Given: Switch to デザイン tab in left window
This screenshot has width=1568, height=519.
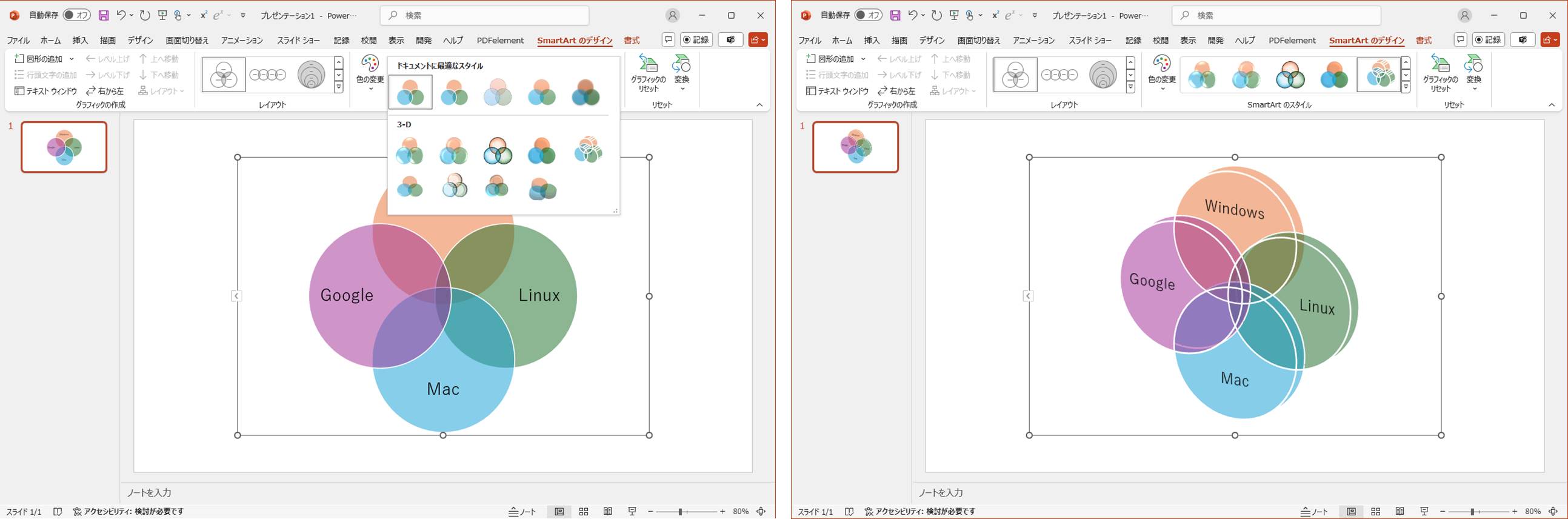Looking at the screenshot, I should [141, 40].
